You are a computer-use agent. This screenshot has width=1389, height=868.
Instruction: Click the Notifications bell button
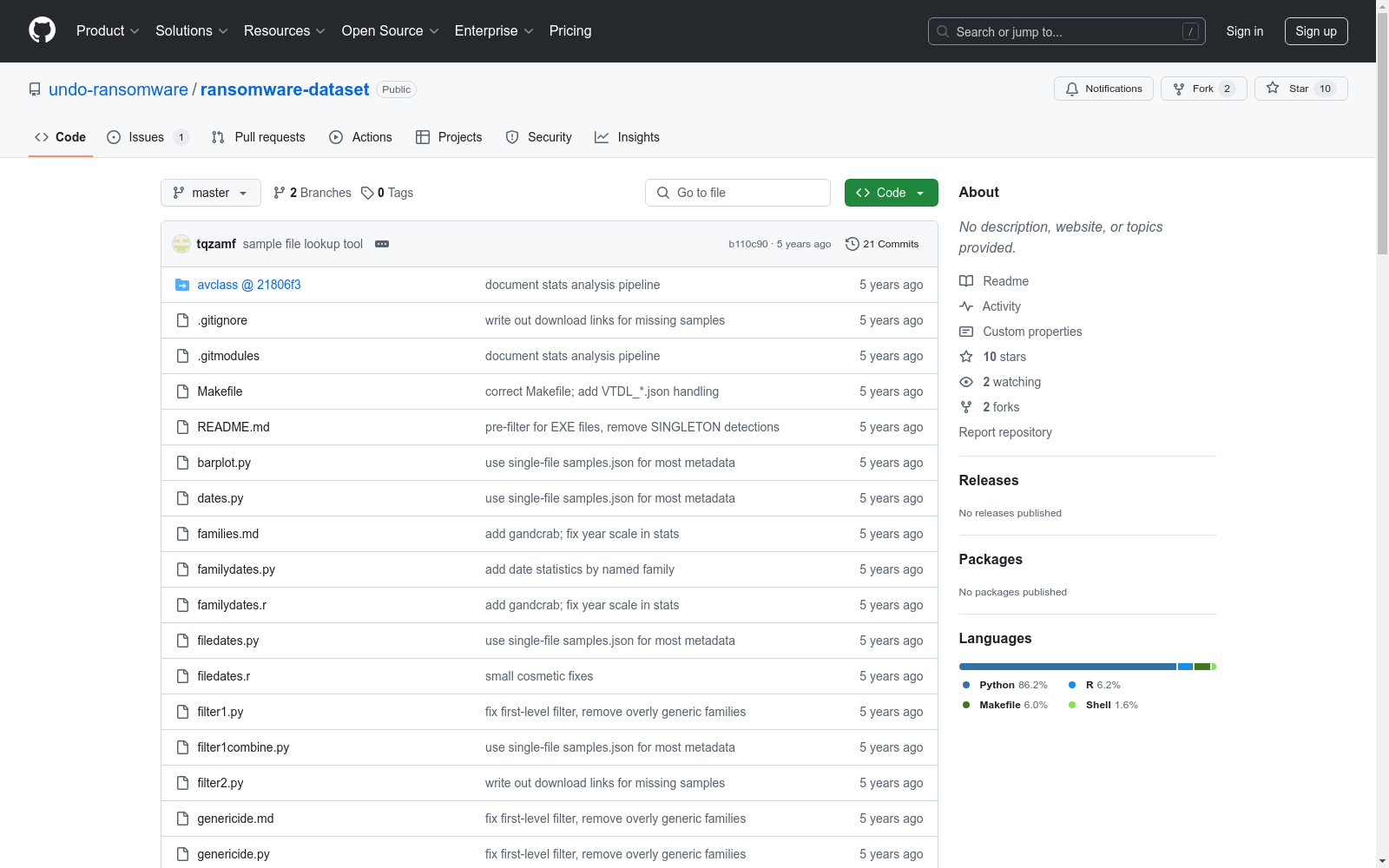click(1103, 89)
